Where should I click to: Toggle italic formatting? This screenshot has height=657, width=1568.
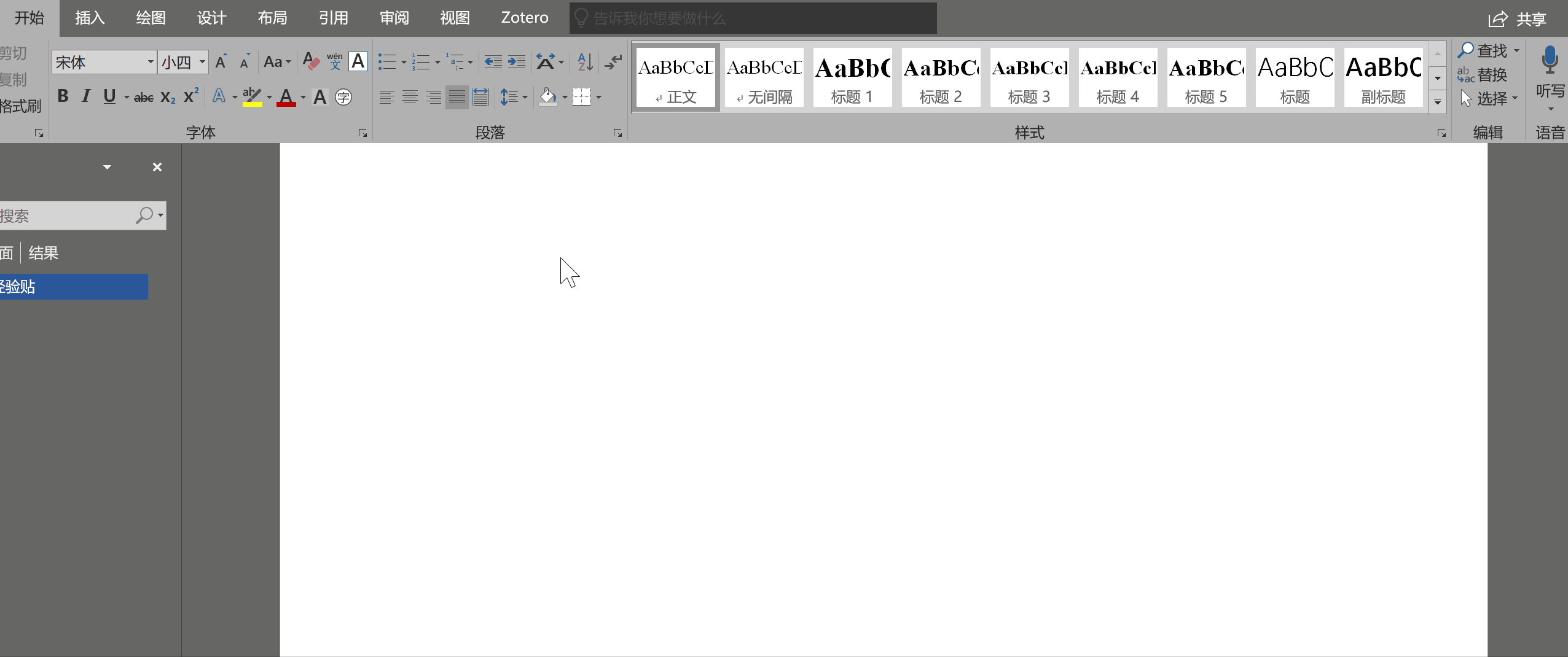pos(86,96)
